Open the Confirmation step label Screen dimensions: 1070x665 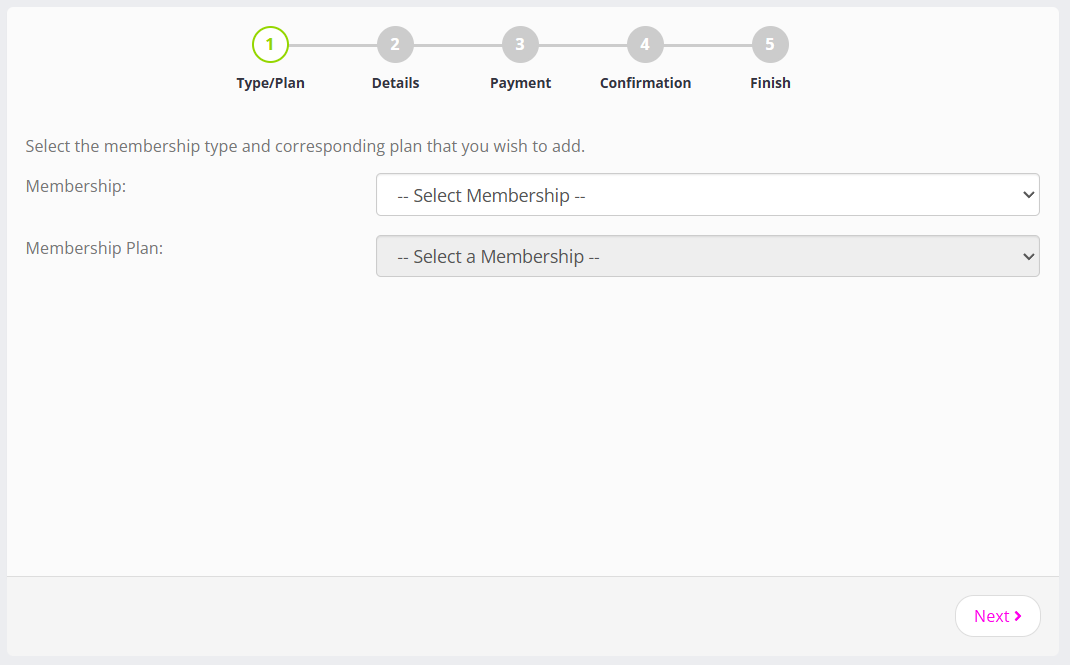coord(645,83)
